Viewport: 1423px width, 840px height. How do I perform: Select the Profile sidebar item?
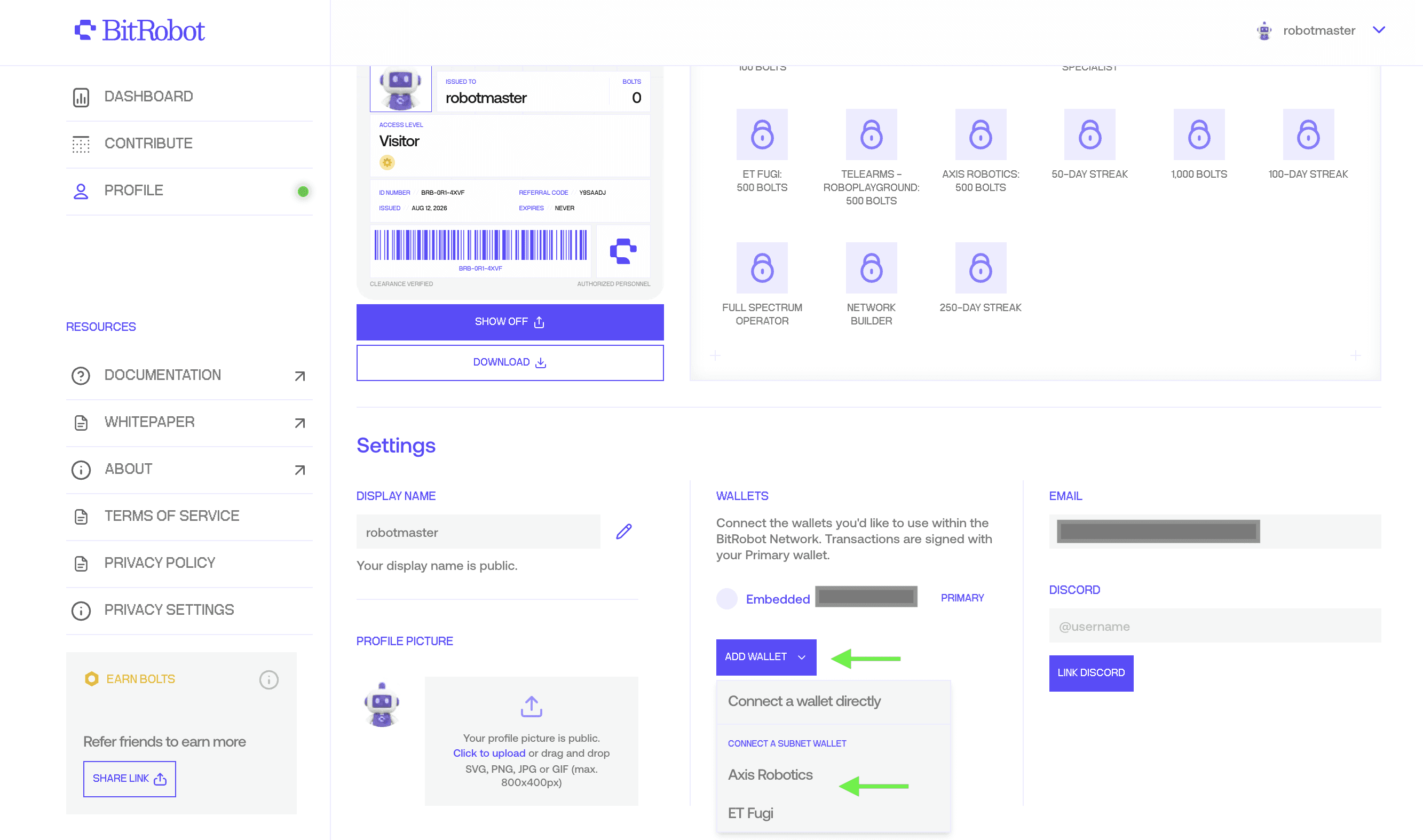189,191
